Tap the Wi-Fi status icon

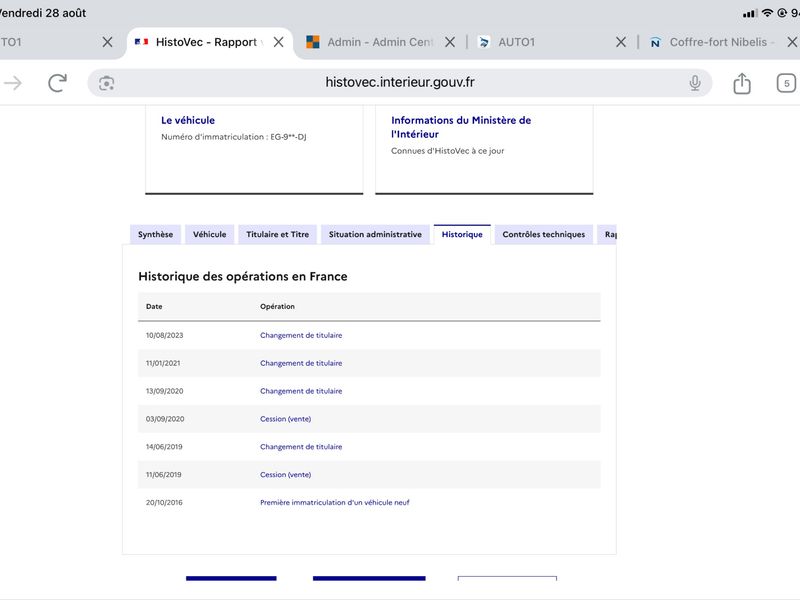[767, 13]
